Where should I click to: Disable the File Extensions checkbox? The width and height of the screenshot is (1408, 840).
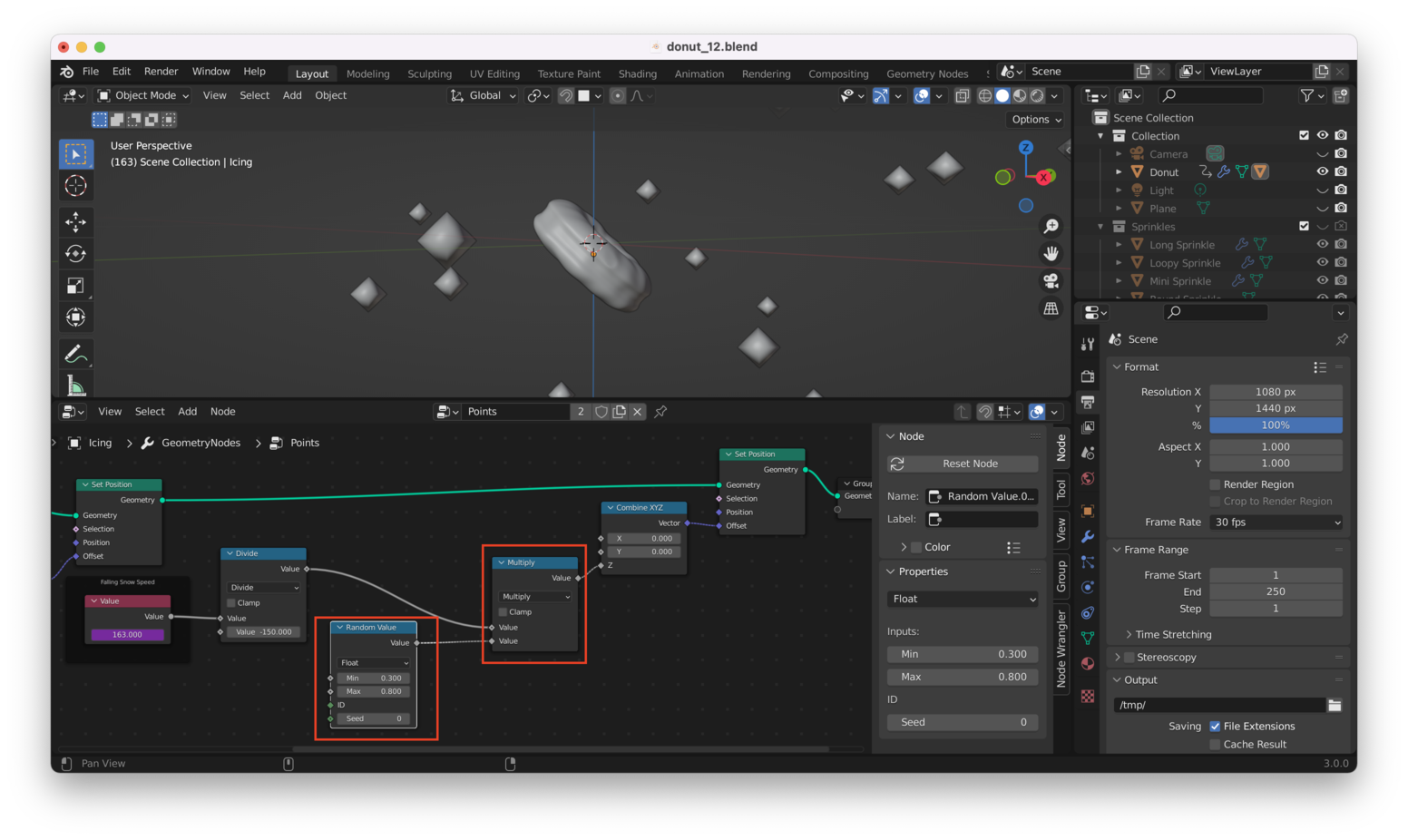coord(1215,727)
